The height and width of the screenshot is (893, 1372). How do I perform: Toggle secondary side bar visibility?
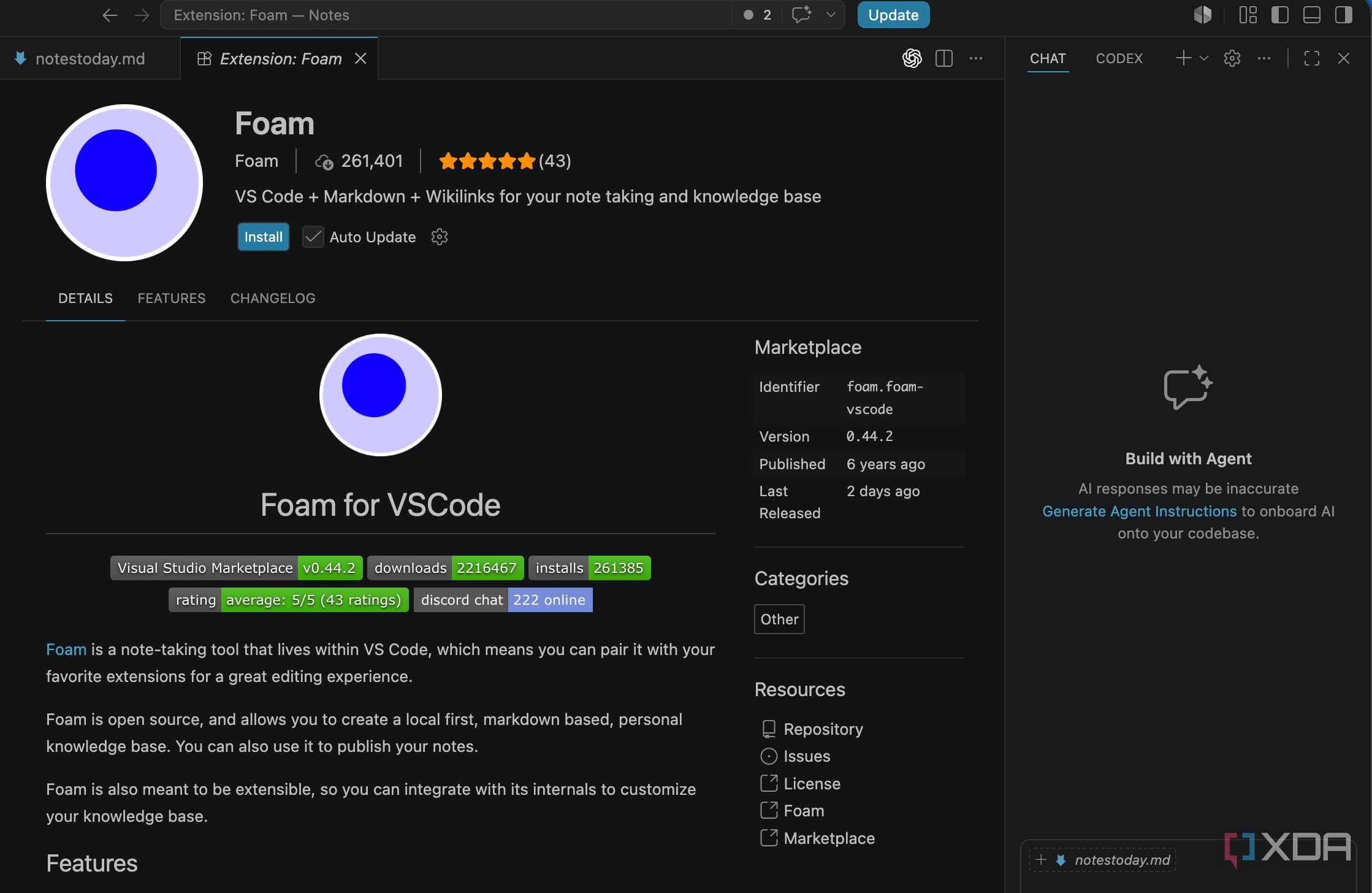coord(1343,15)
